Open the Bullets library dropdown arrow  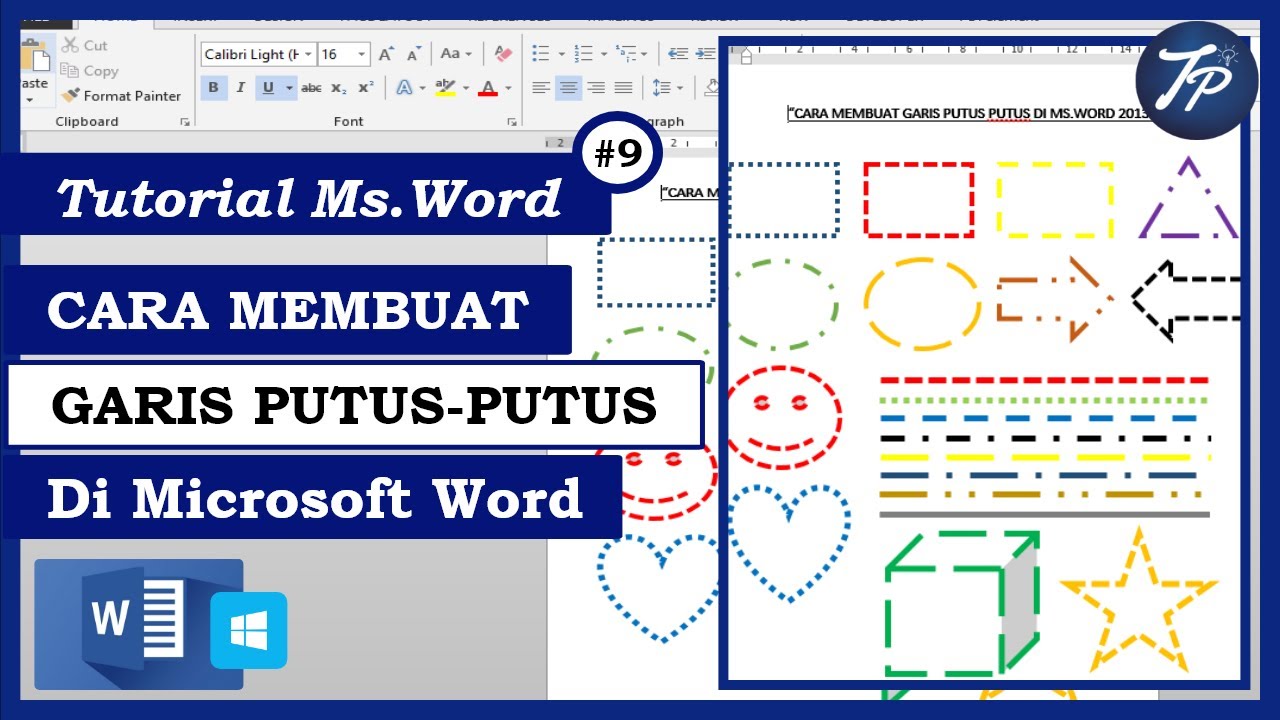561,54
